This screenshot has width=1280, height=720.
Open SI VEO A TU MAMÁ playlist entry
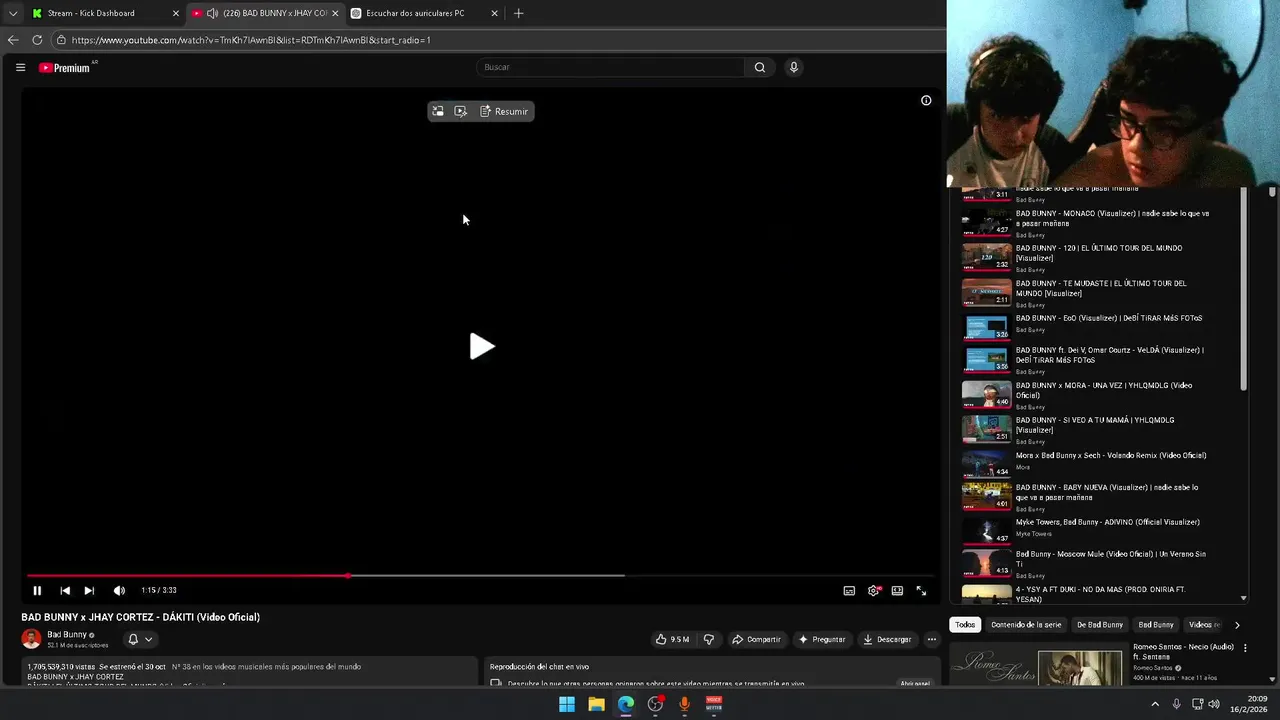1097,430
